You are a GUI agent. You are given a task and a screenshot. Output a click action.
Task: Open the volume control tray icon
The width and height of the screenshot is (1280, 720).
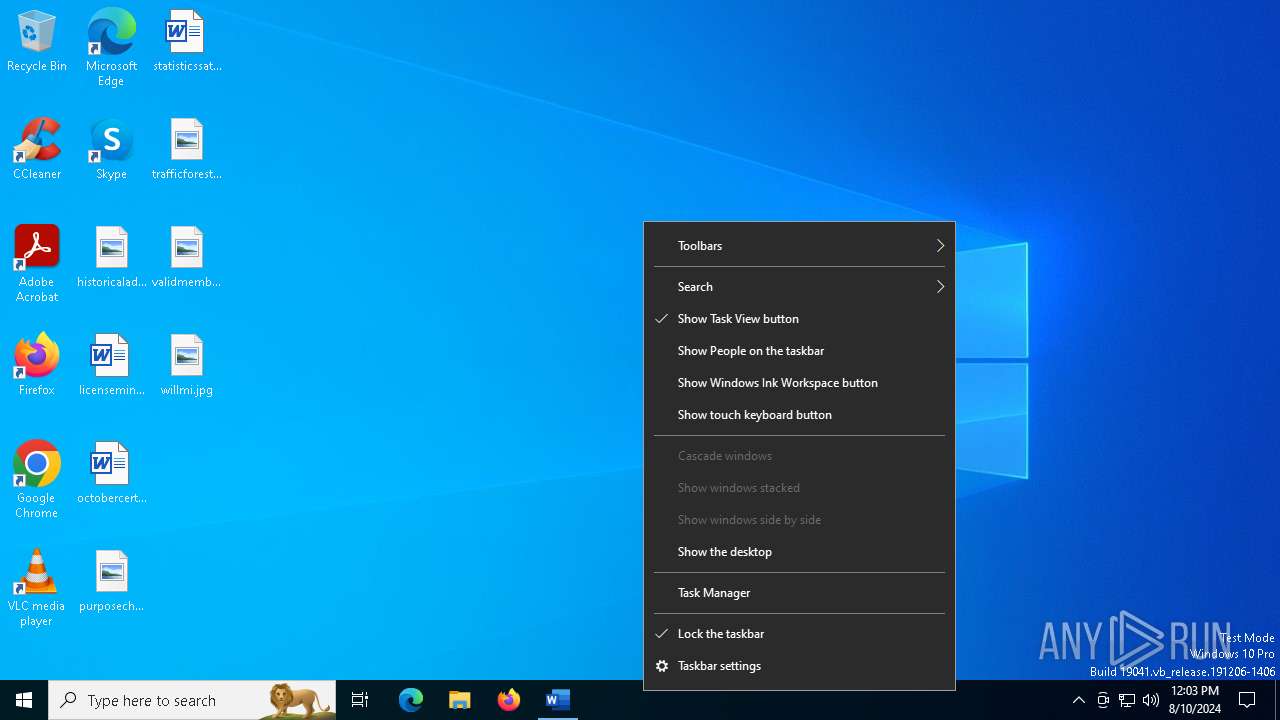point(1151,700)
